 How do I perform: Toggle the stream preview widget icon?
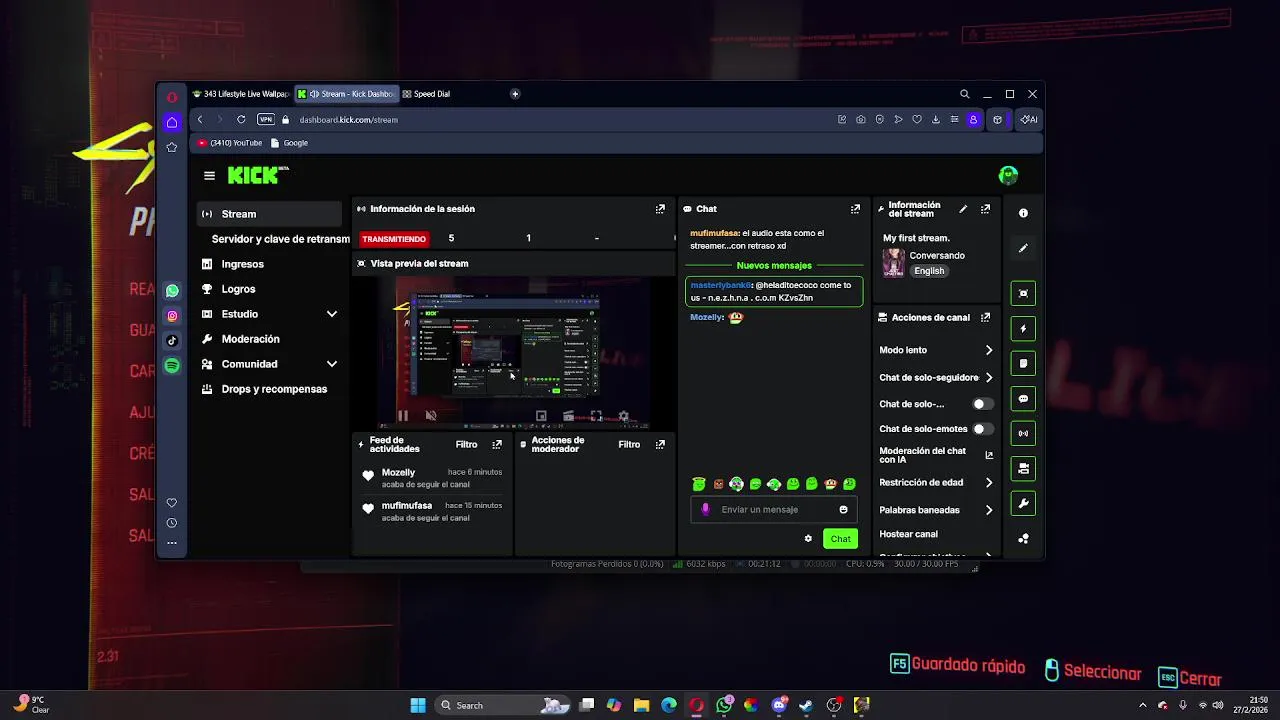(1023, 293)
